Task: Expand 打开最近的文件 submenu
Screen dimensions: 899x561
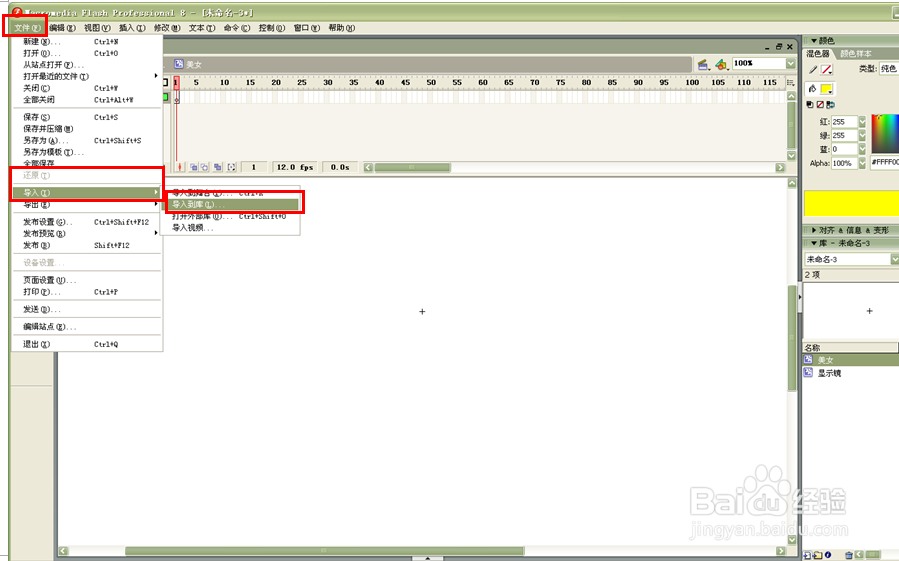Action: click(x=87, y=76)
